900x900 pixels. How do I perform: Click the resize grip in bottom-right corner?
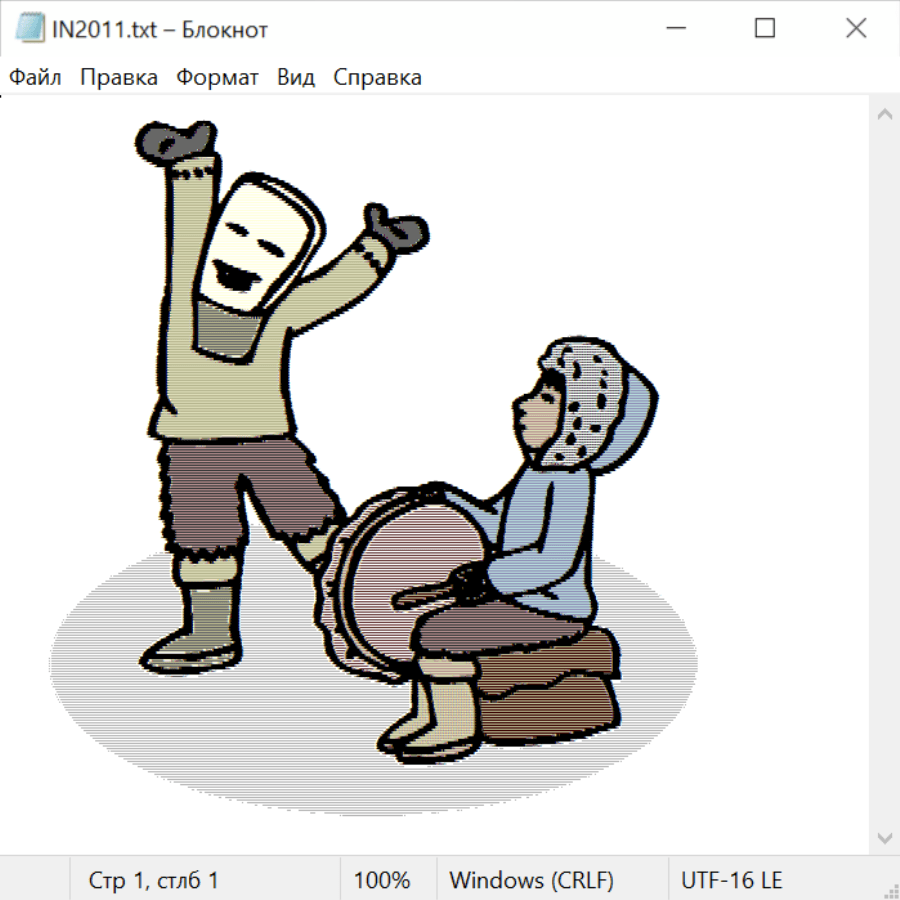[890, 890]
